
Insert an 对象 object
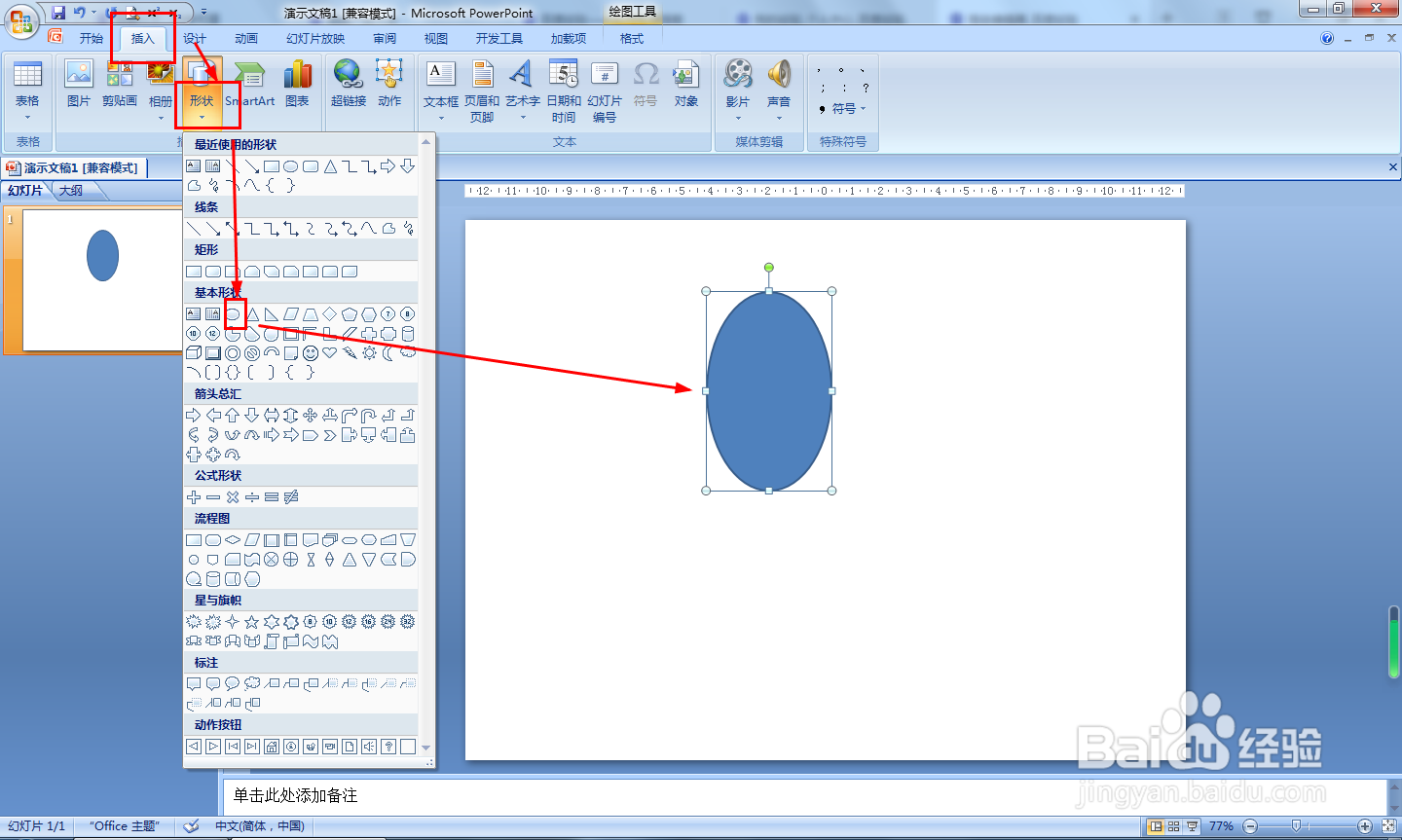click(x=686, y=85)
